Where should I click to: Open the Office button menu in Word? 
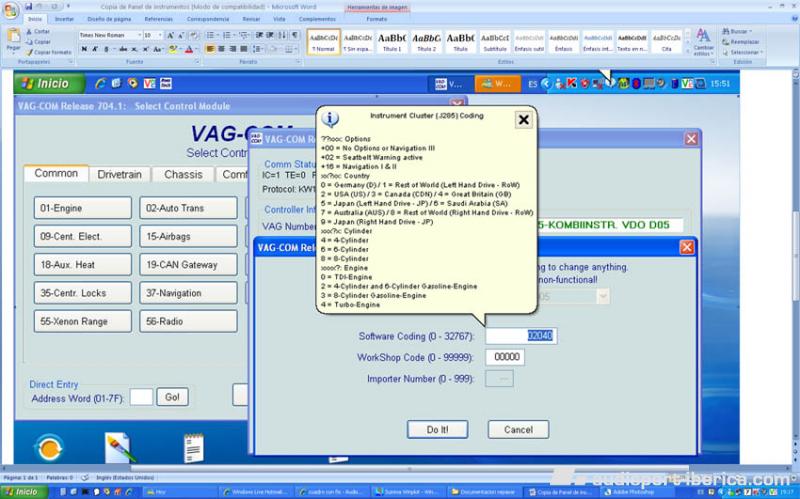point(10,9)
